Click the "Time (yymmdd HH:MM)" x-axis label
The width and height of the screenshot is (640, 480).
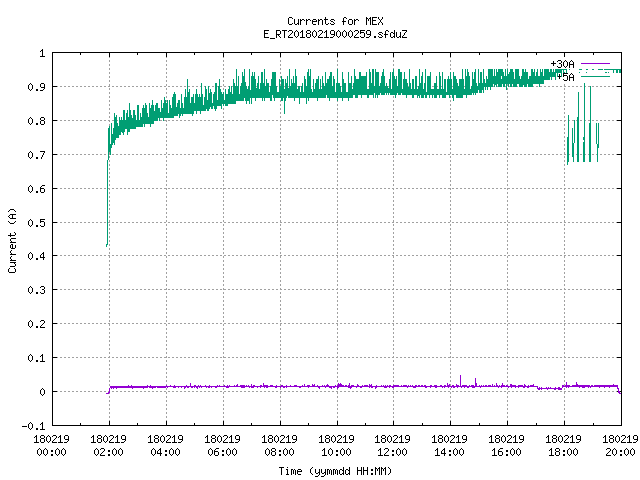[335, 471]
